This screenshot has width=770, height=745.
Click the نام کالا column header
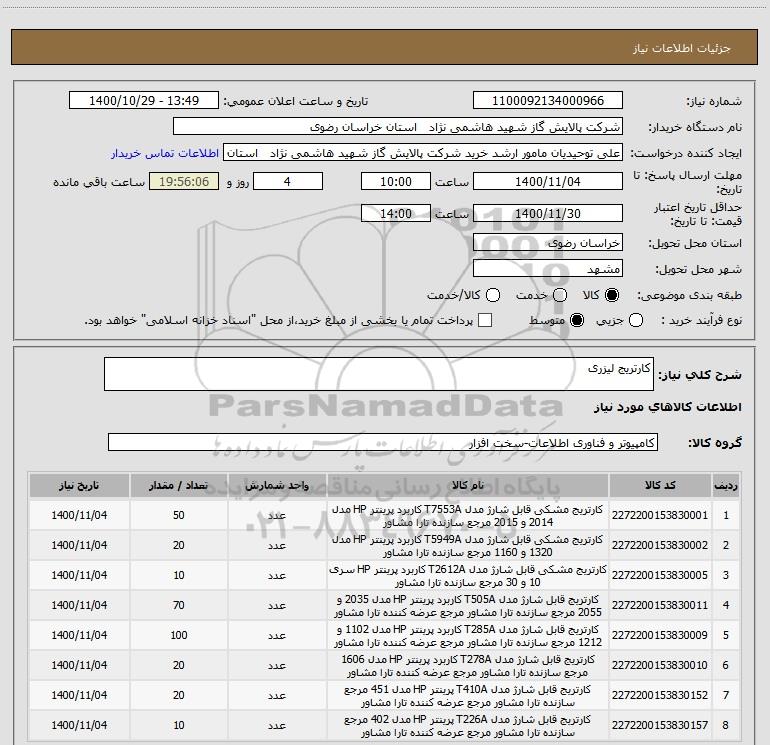pyautogui.click(x=468, y=486)
